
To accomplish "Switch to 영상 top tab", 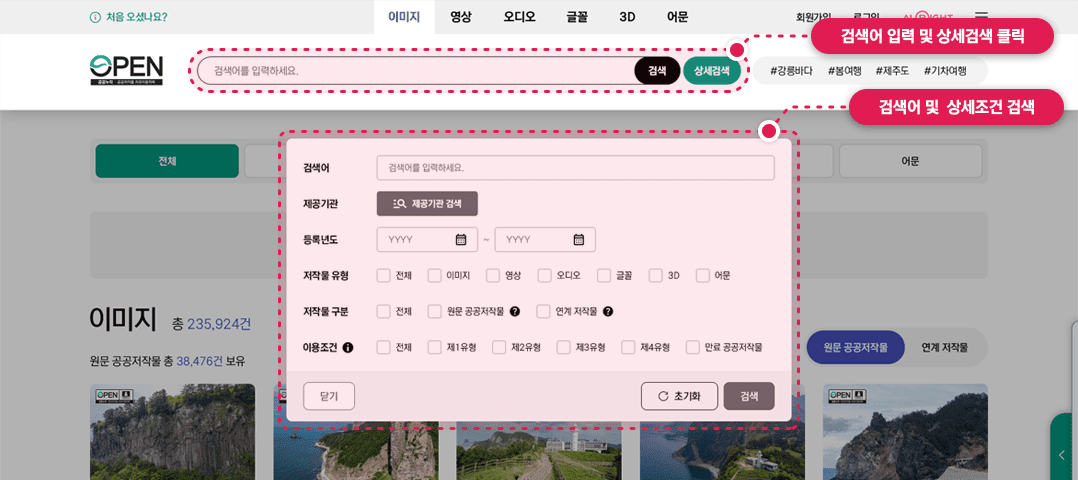I will 461,17.
